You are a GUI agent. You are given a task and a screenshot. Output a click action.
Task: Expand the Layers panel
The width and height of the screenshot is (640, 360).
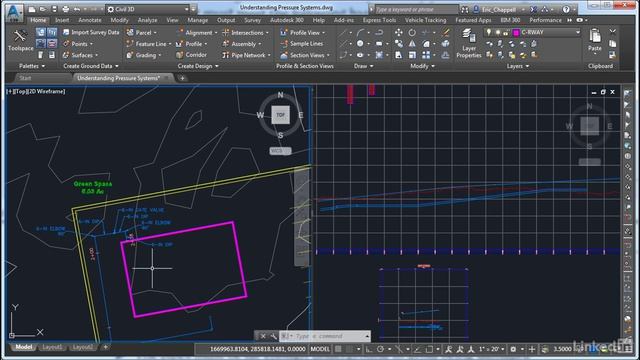click(x=518, y=66)
